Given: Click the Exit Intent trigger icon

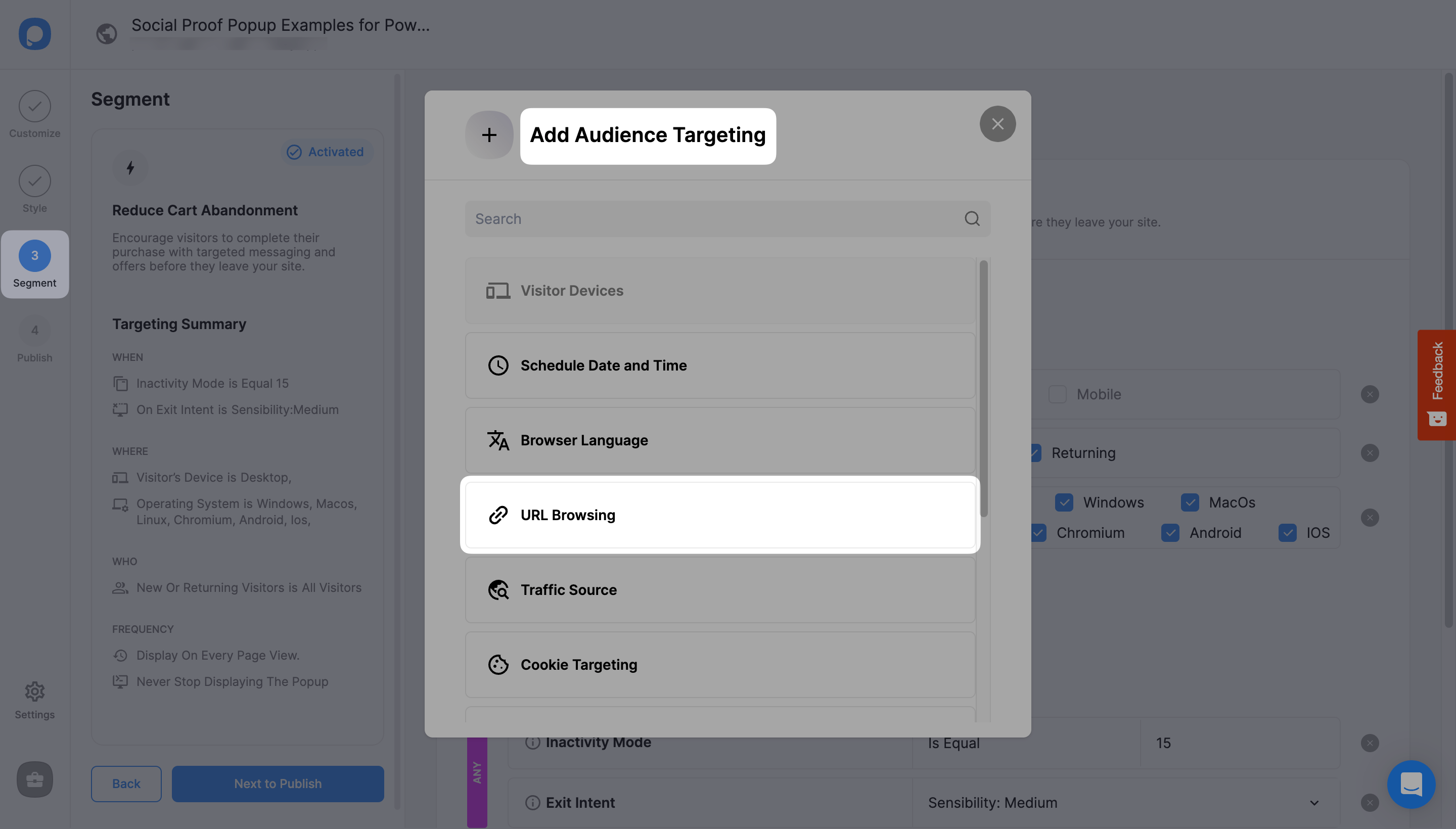Looking at the screenshot, I should 531,802.
